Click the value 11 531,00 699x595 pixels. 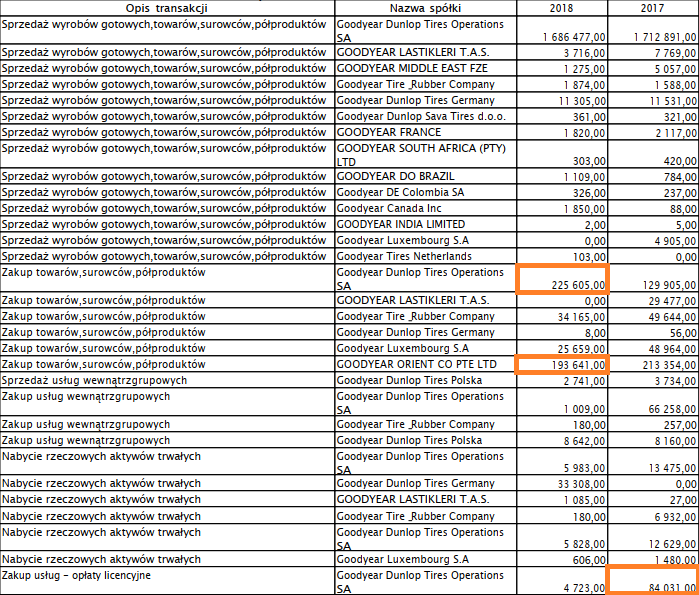[x=673, y=101]
